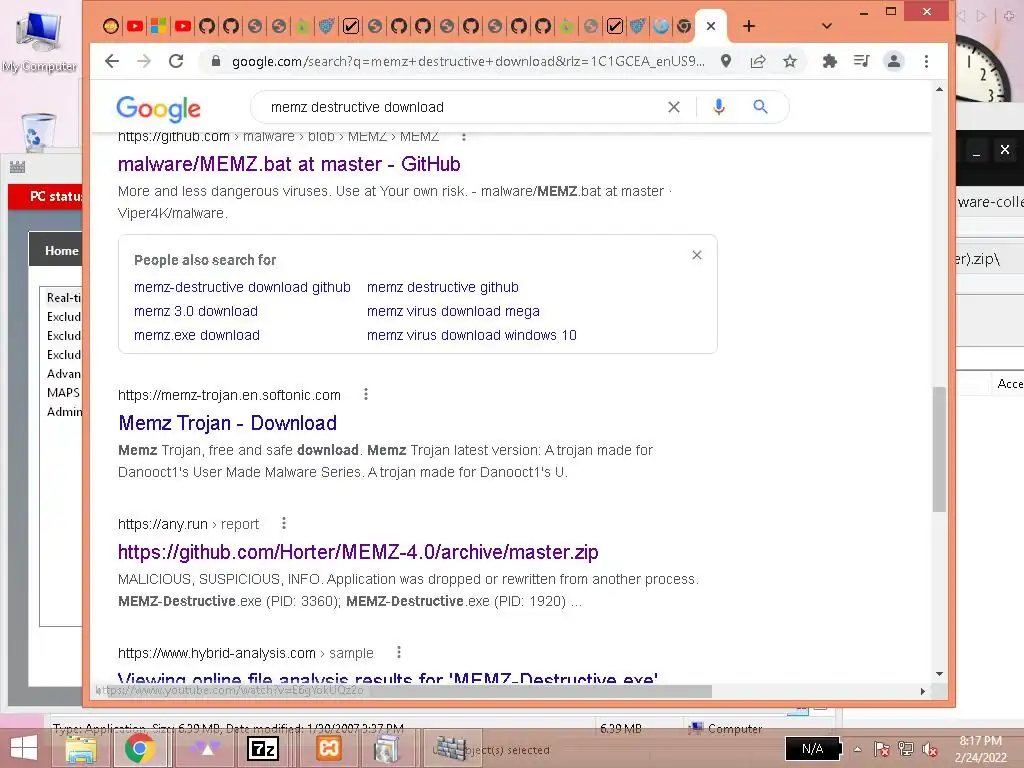Click the Chrome taskbar icon
This screenshot has width=1024, height=768.
click(x=139, y=749)
